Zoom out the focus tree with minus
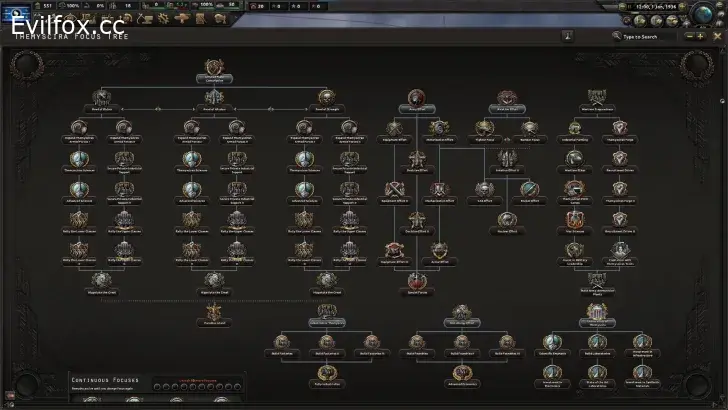This screenshot has height=410, width=728. pos(686,36)
